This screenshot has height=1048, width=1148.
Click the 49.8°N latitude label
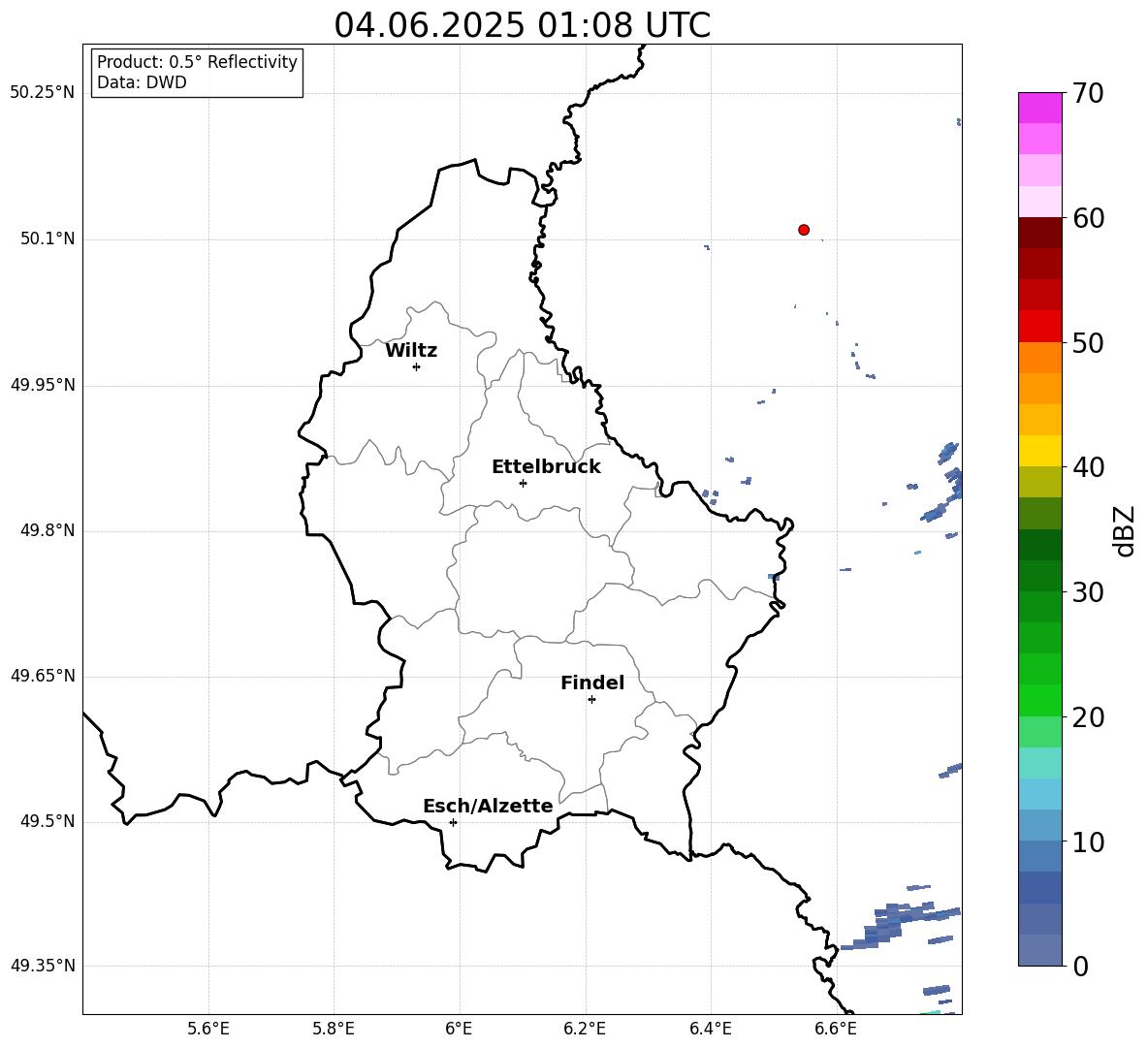click(48, 530)
